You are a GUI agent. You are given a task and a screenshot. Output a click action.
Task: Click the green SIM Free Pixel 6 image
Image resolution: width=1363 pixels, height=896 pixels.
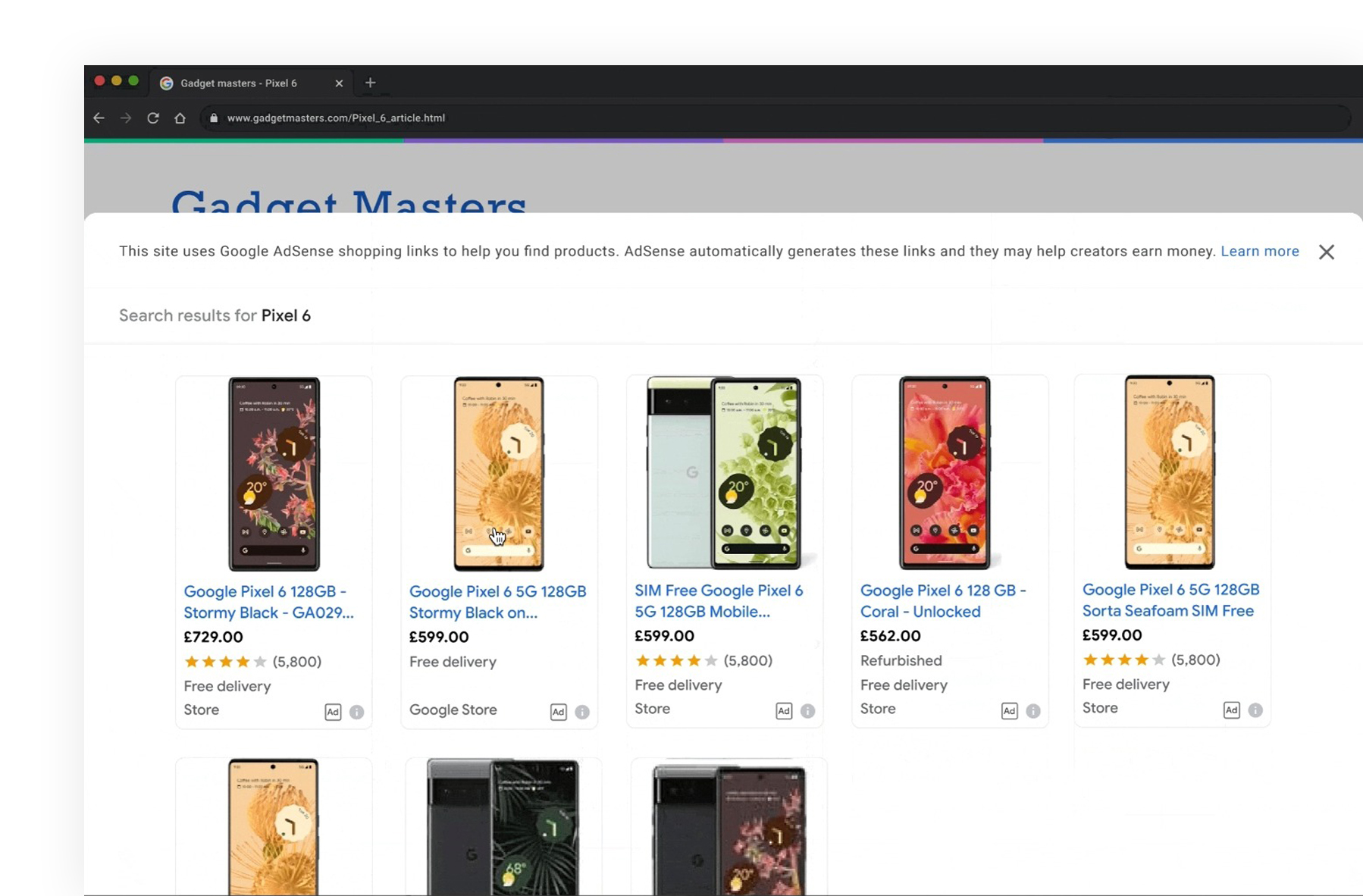click(x=724, y=473)
